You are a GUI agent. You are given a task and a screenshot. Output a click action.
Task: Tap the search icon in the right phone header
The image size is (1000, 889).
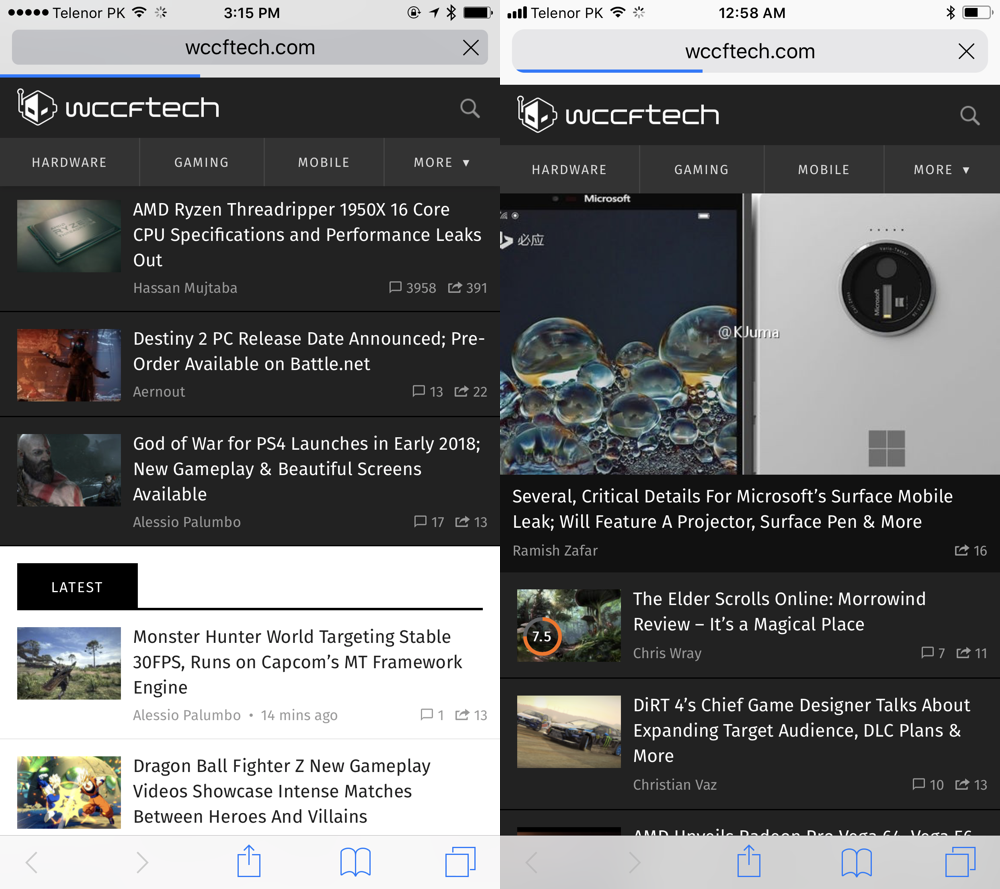970,115
